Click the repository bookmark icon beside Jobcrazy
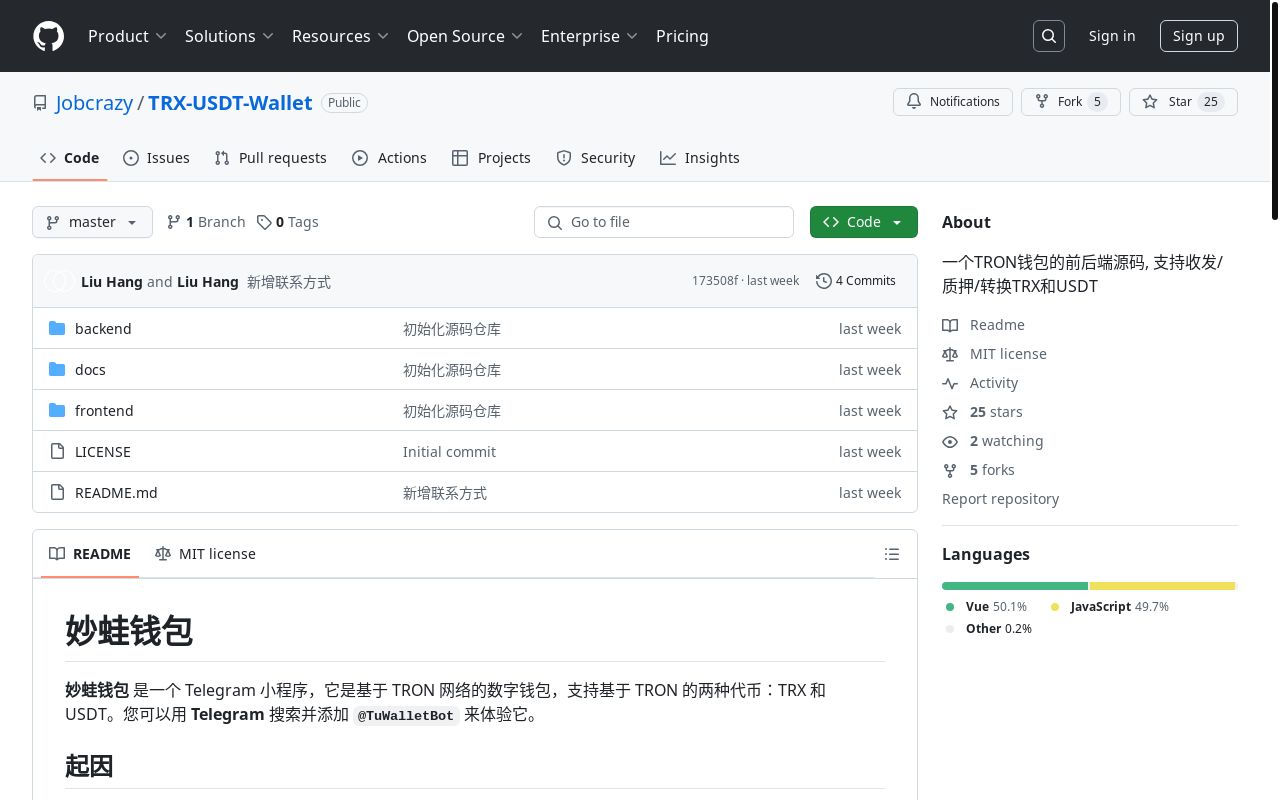This screenshot has height=800, width=1280. click(x=40, y=102)
